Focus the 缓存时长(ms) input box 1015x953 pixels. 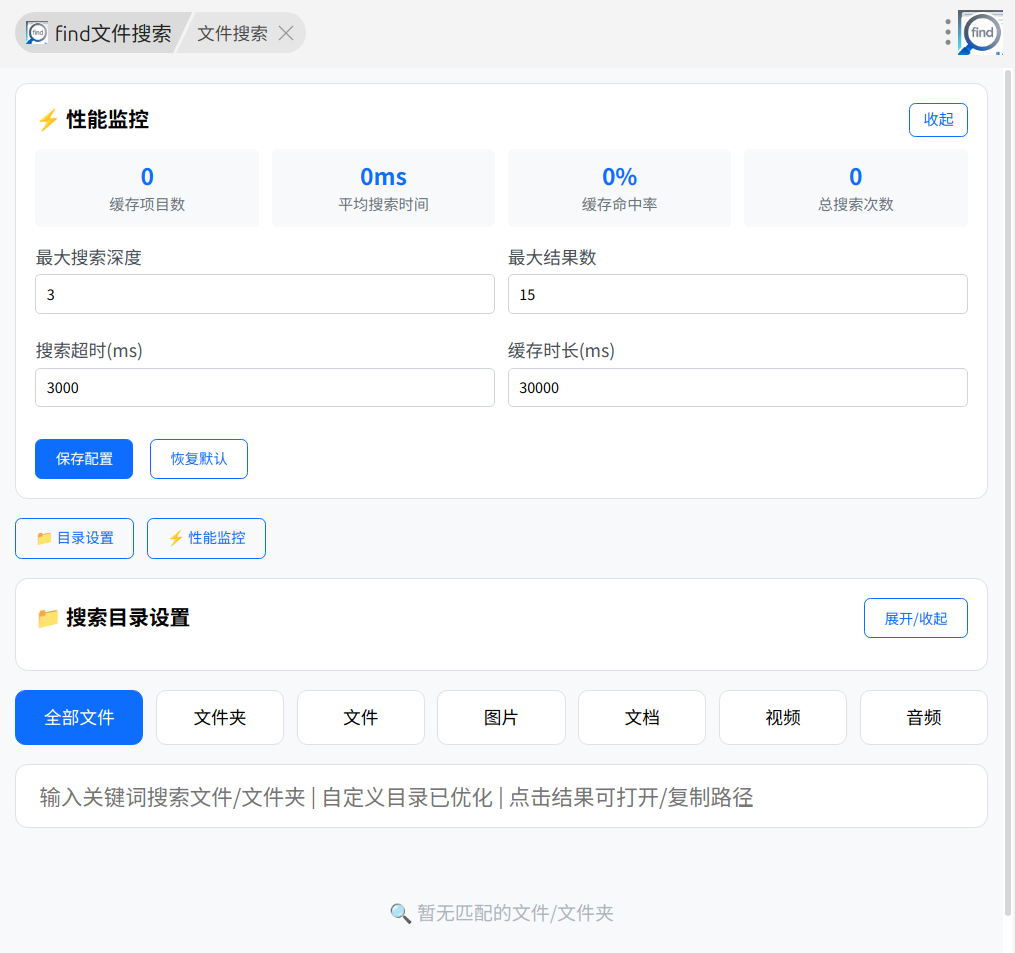tap(737, 388)
